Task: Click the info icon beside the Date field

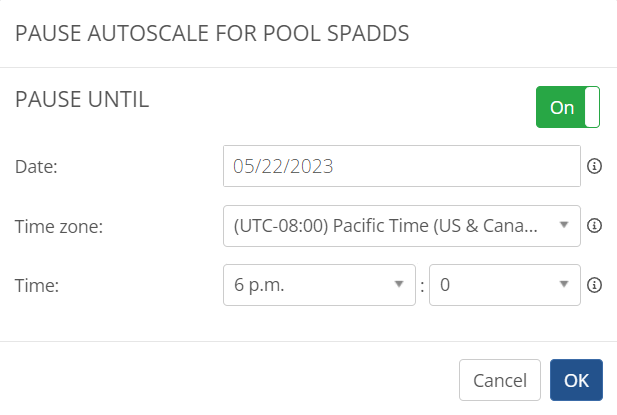Action: [x=594, y=166]
